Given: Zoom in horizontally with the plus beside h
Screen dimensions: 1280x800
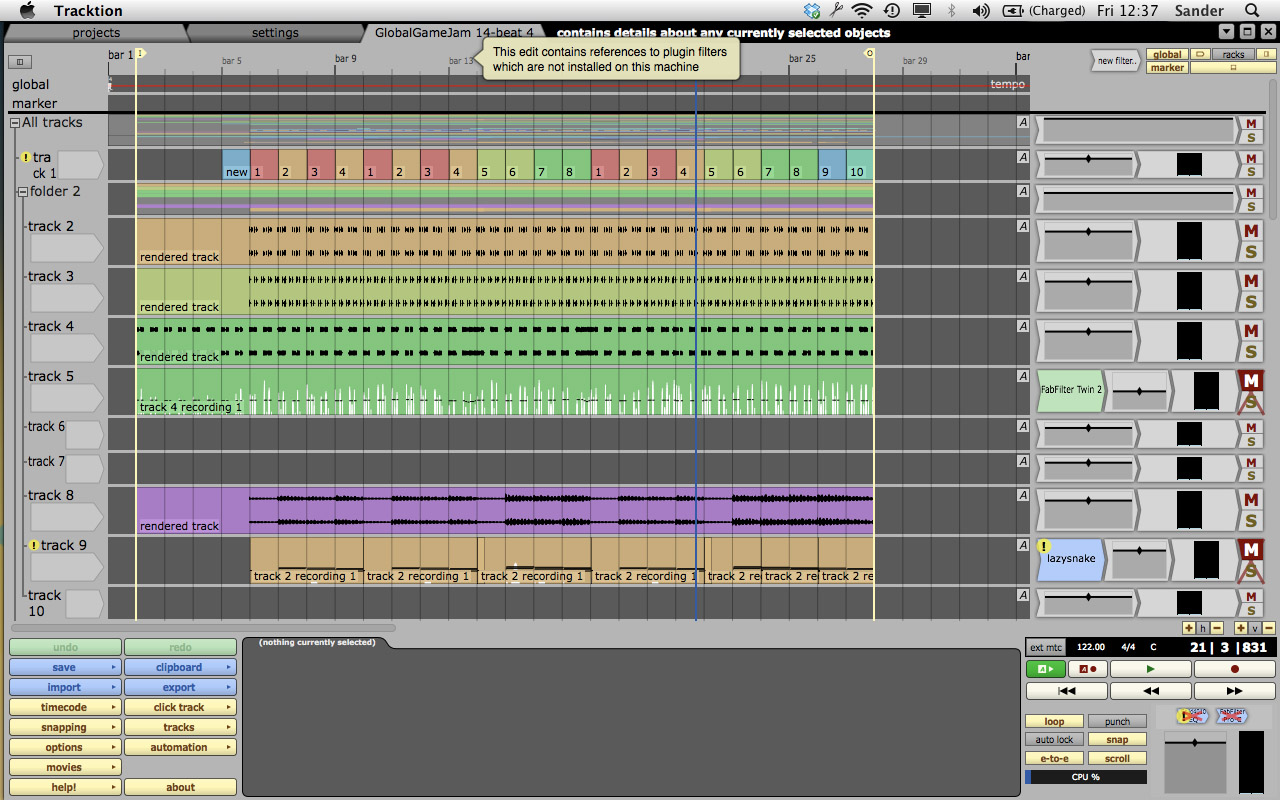Looking at the screenshot, I should (x=1189, y=628).
